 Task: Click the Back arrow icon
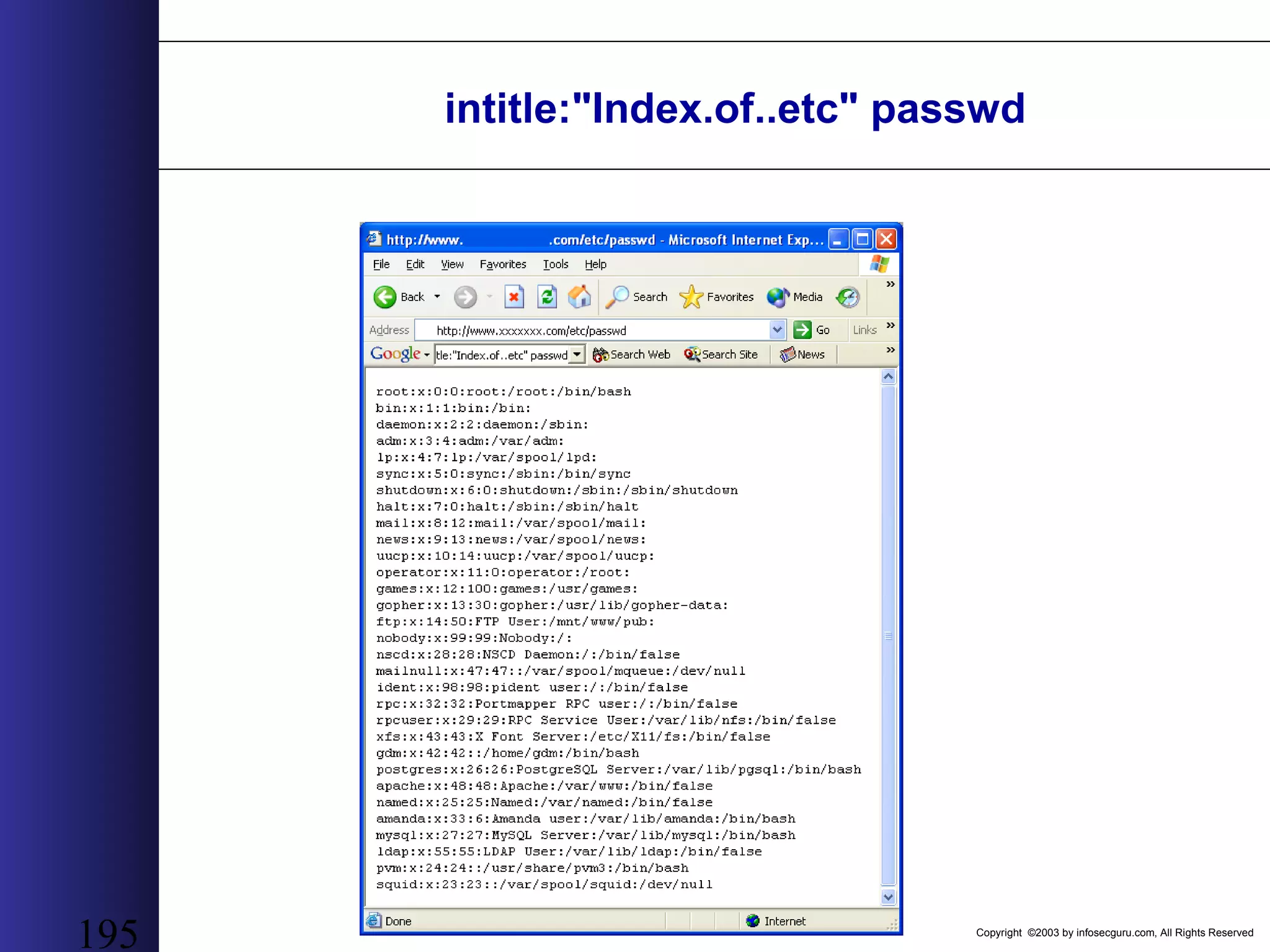385,297
